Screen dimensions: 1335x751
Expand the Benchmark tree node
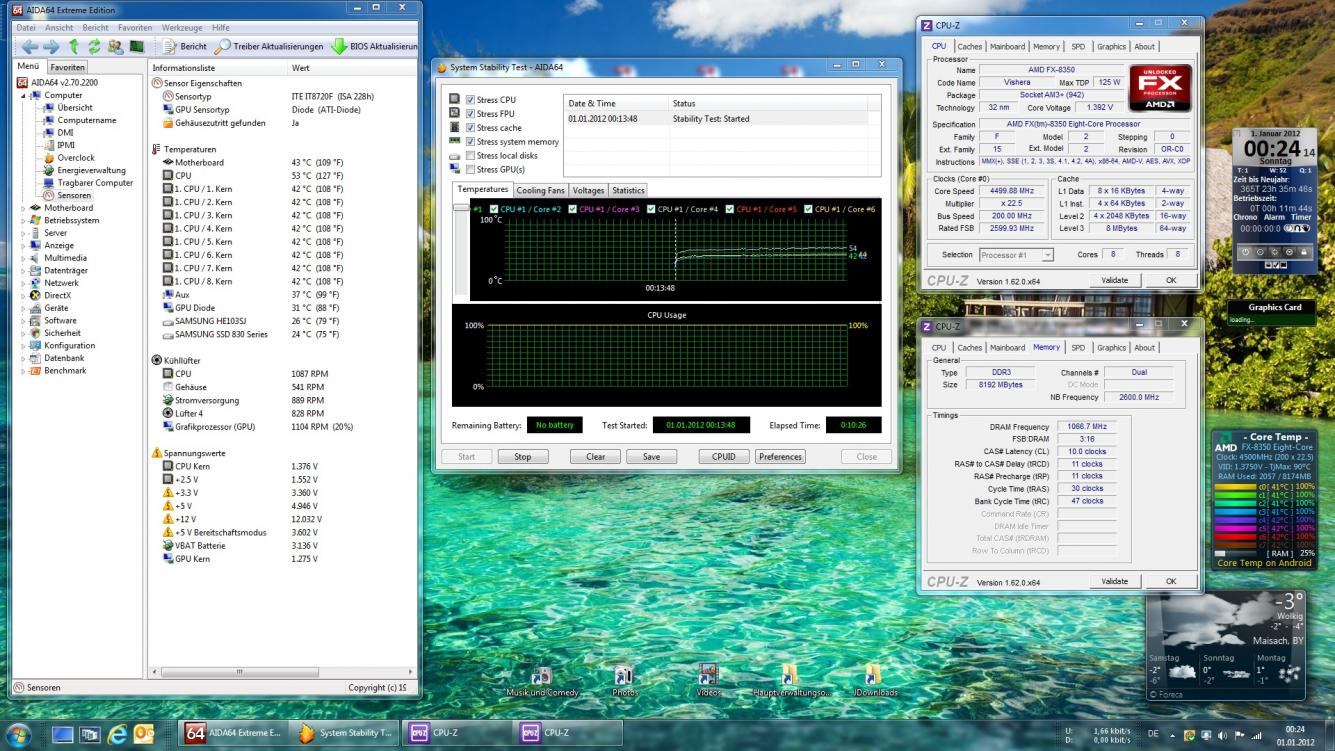pyautogui.click(x=24, y=371)
